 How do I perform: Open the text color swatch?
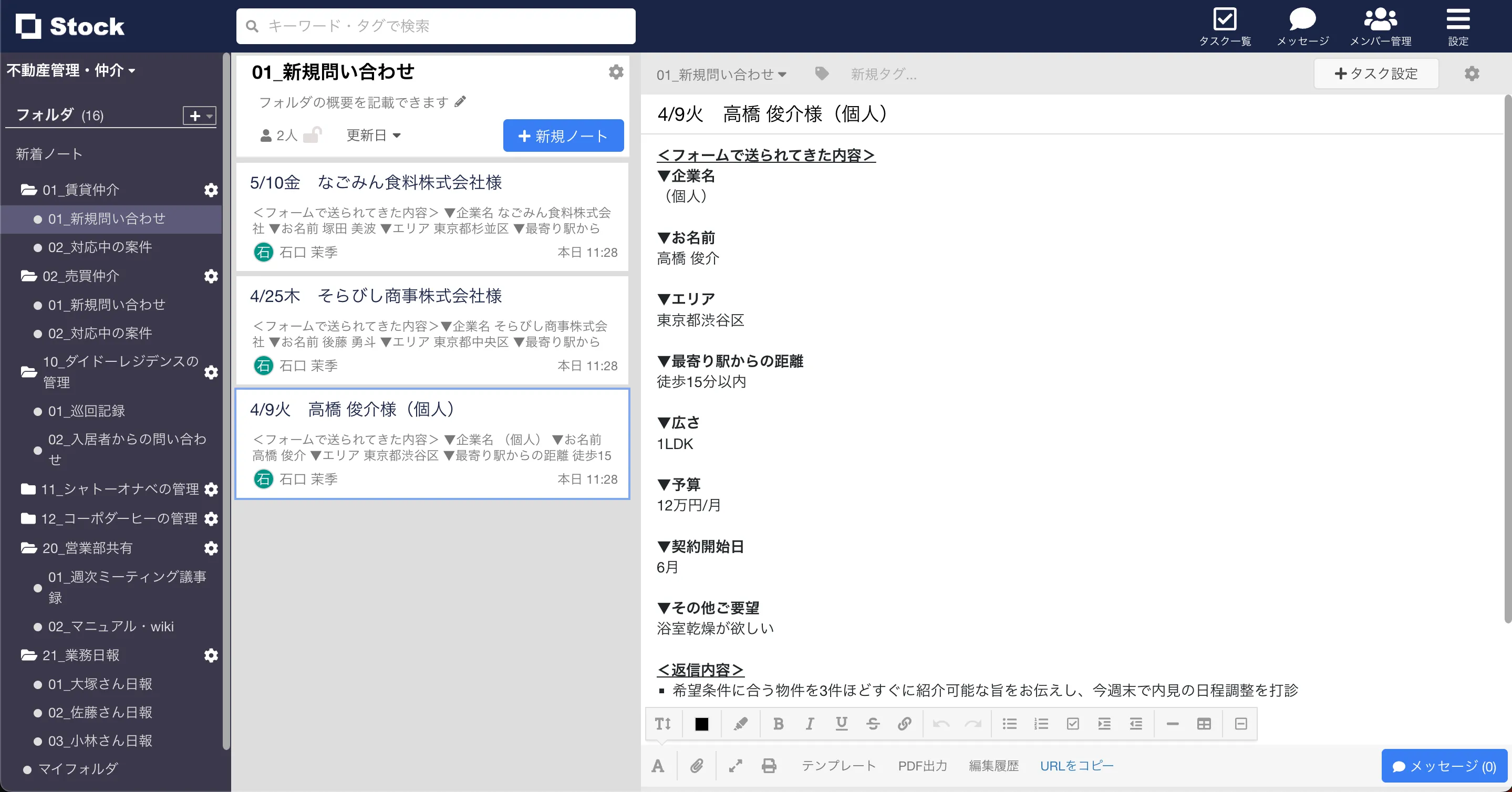coord(702,723)
